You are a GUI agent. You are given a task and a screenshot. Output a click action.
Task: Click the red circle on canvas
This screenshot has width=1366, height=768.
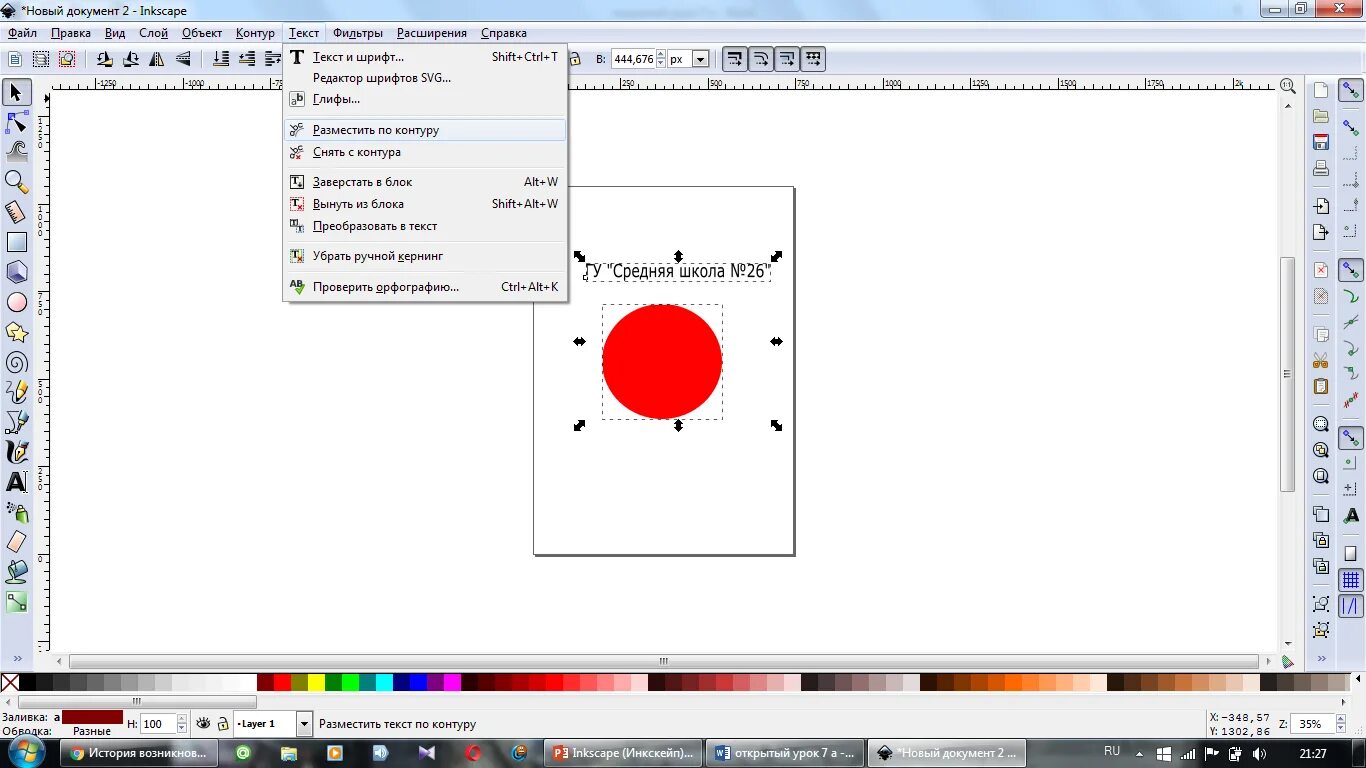click(x=662, y=361)
